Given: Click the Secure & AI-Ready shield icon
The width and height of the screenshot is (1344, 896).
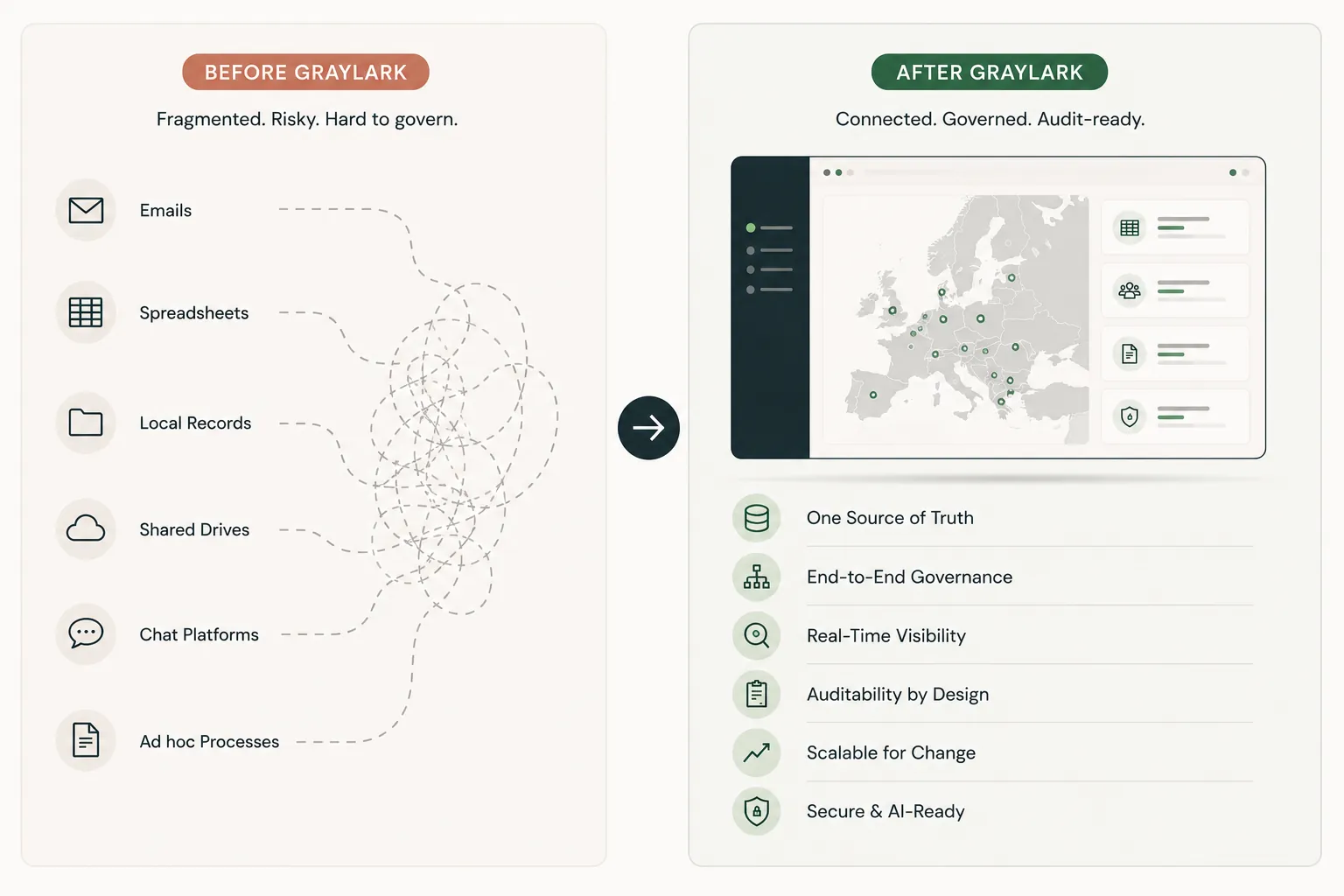Looking at the screenshot, I should click(757, 811).
